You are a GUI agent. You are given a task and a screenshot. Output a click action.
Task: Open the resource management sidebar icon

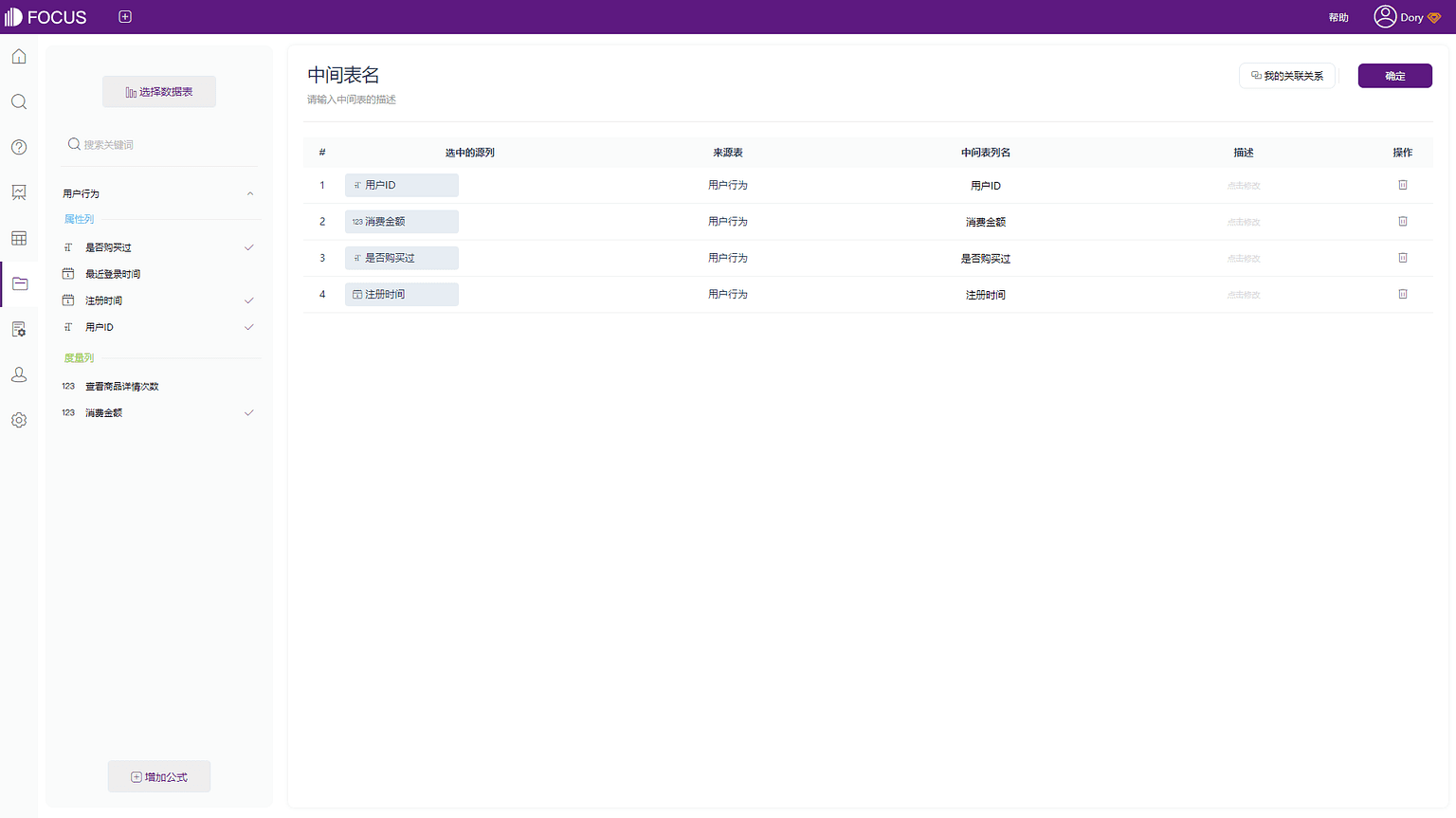pyautogui.click(x=19, y=329)
